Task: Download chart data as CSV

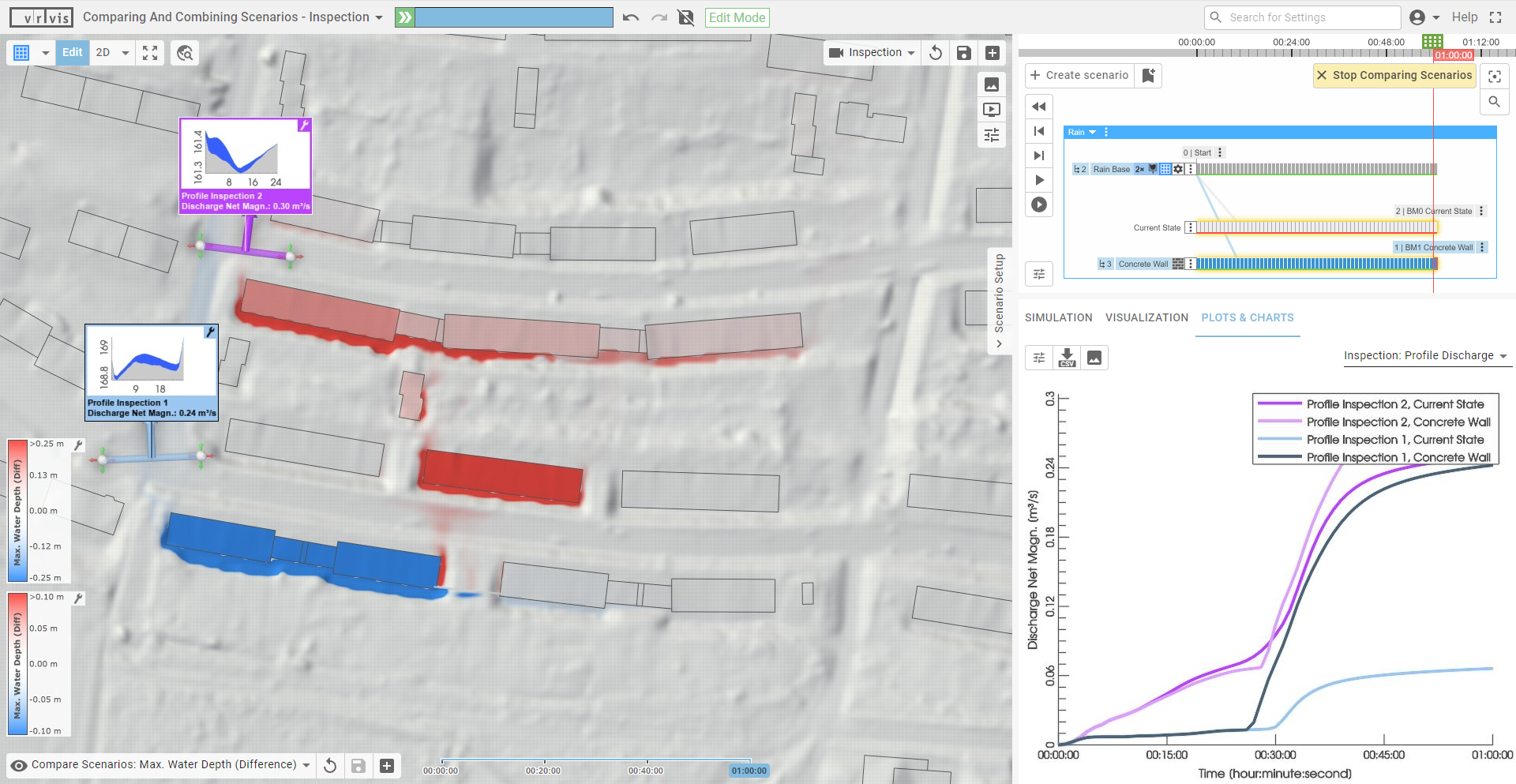Action: tap(1067, 358)
